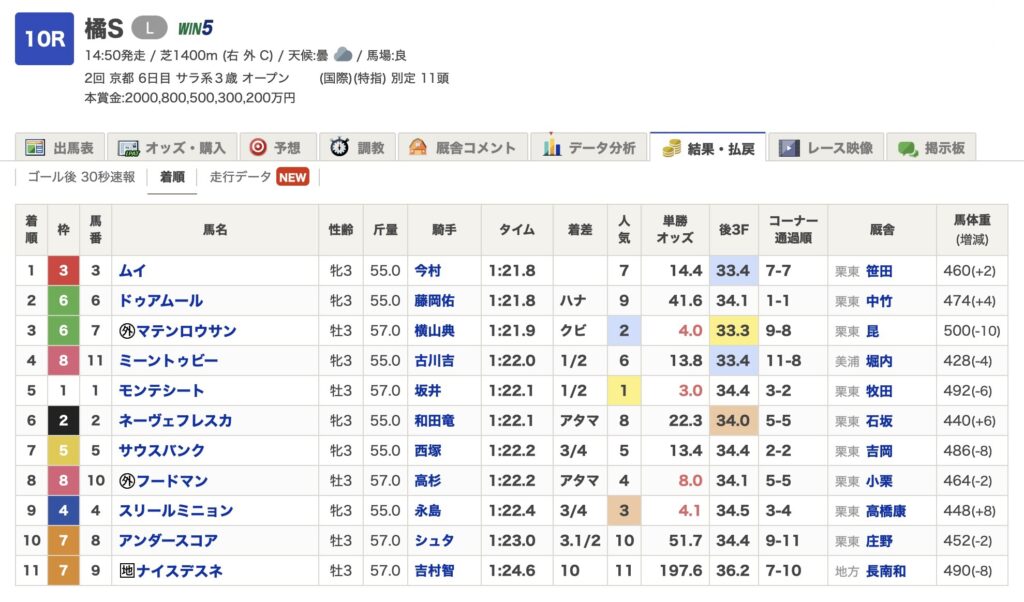The image size is (1024, 602).
Task: Open the レース映像 tab
Action: [x=826, y=148]
